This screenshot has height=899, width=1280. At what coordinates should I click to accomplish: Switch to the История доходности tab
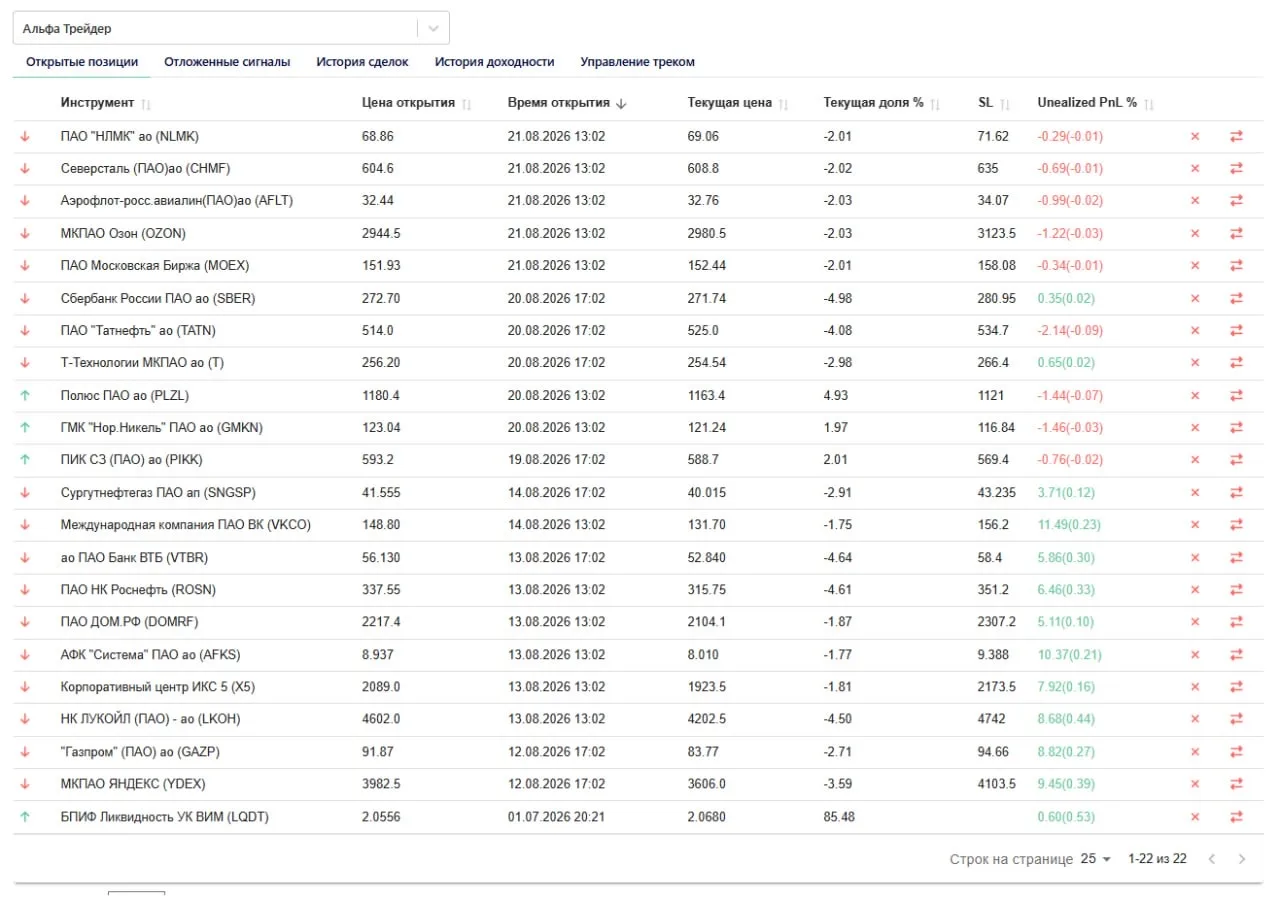[494, 62]
